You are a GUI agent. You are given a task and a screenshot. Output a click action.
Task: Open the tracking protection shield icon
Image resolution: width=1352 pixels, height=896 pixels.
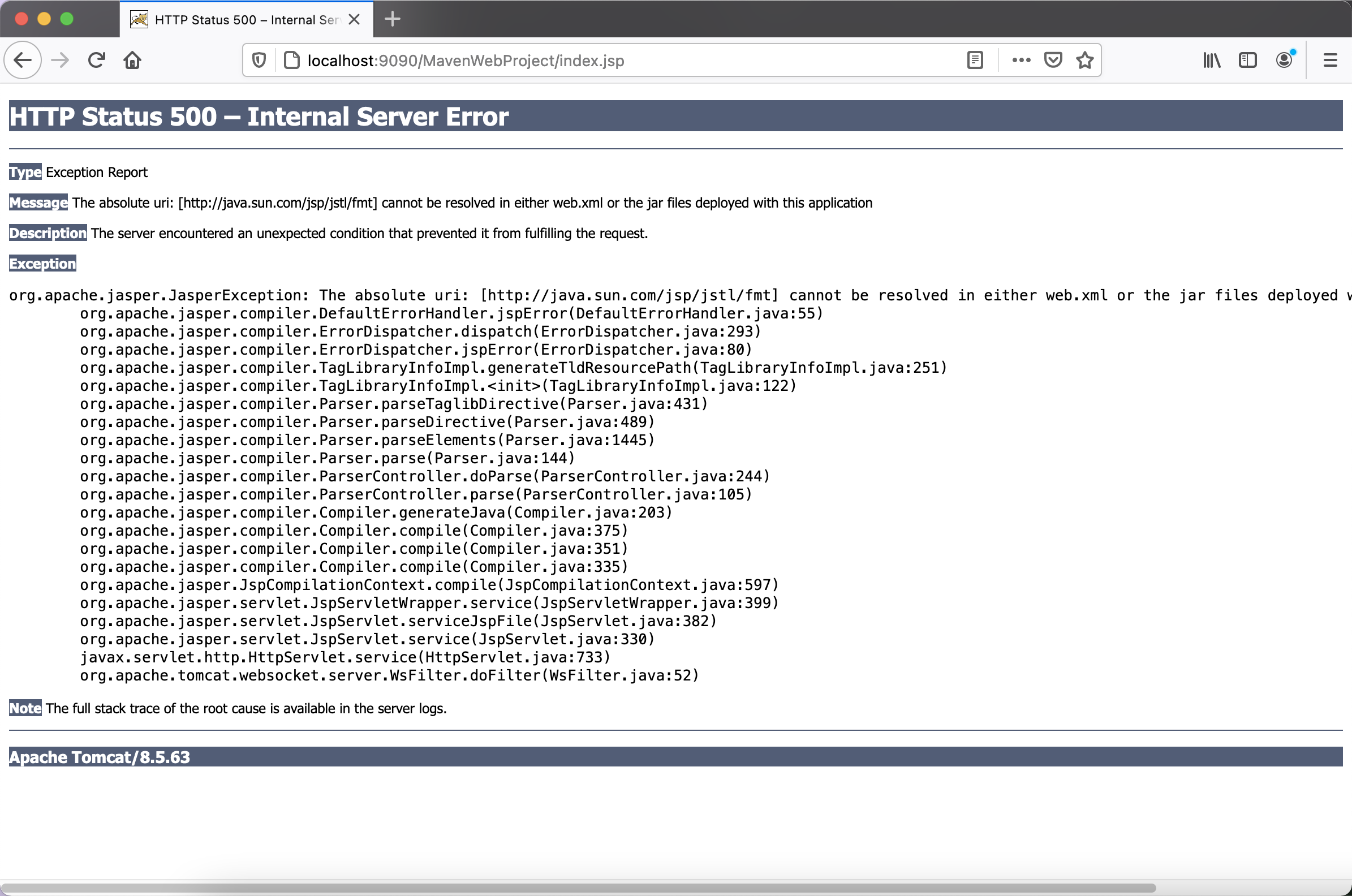(x=259, y=60)
